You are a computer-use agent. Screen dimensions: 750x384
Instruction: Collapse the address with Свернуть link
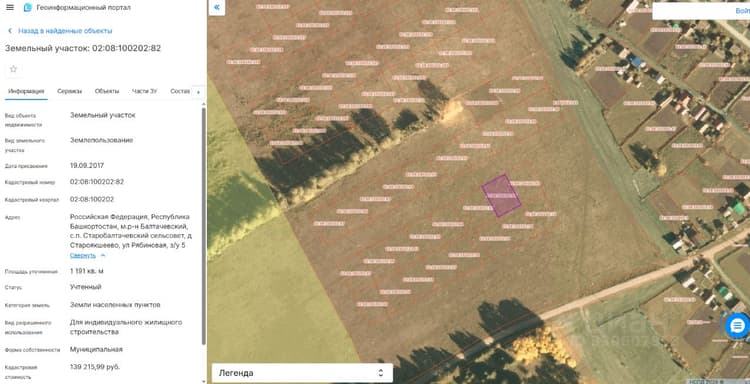(x=83, y=255)
